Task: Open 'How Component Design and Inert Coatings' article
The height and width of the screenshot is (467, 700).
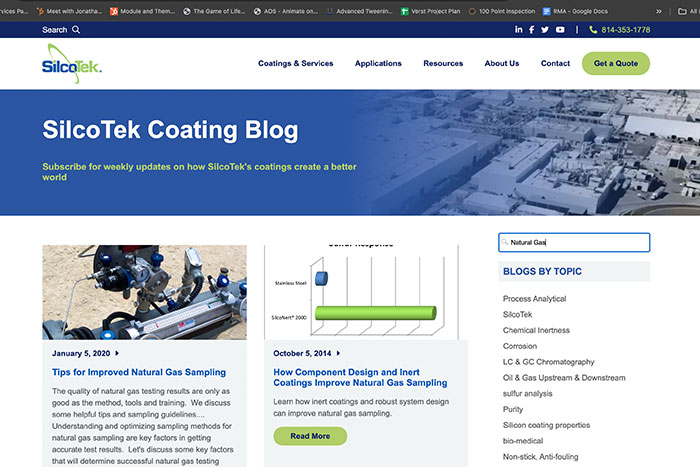Action: [x=360, y=377]
